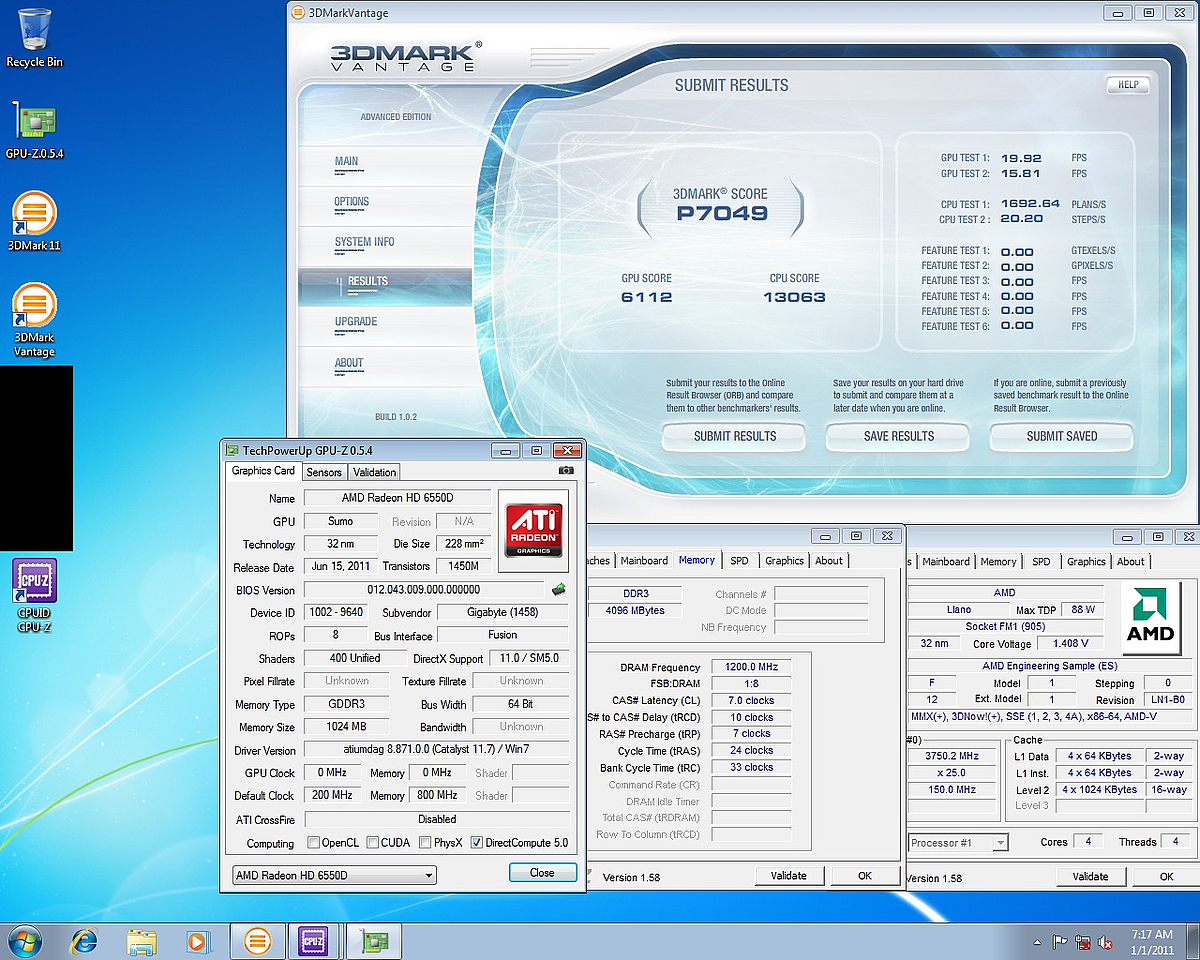Click Validate in the CPU-Z Memory window

click(789, 876)
